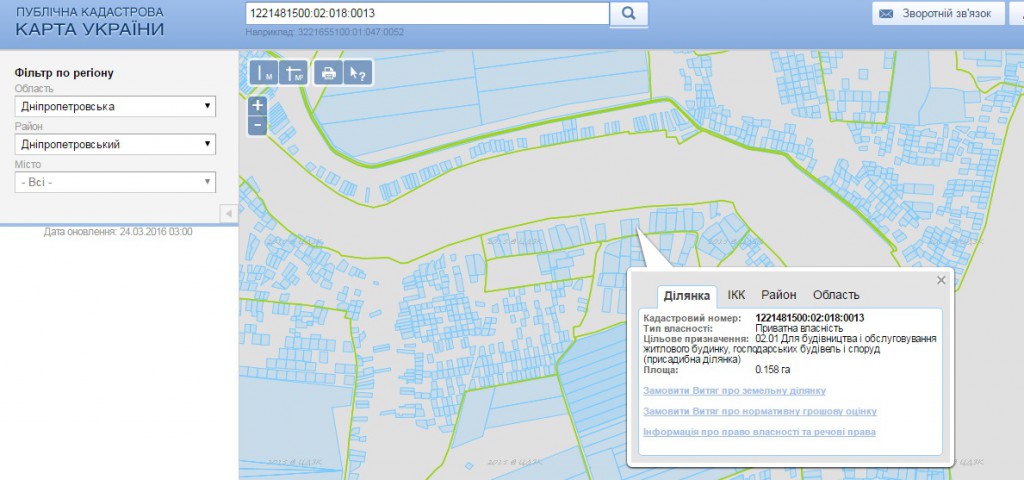Open the Район tab in popup
1024x480 pixels.
tap(778, 295)
